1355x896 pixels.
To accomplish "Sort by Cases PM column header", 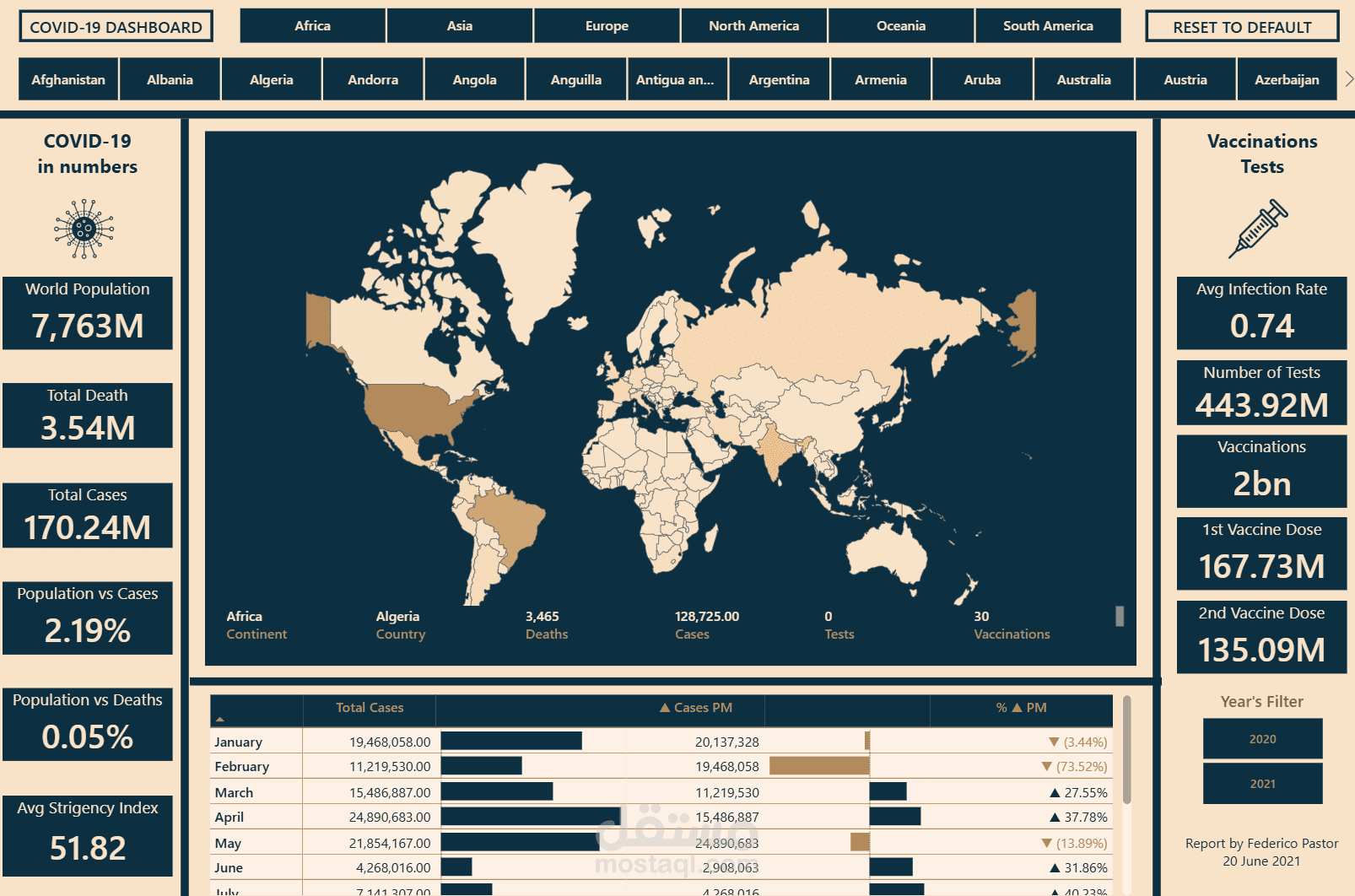I will point(696,708).
